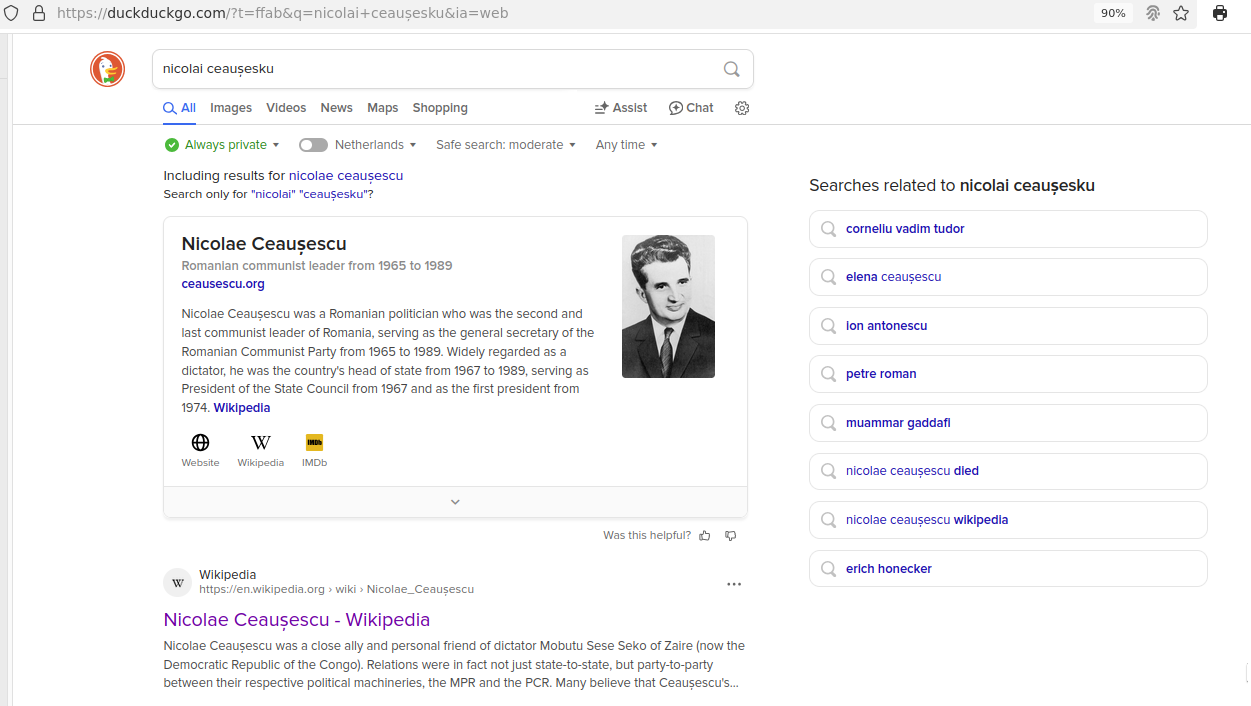Select related search nicolae ceaușescu wikipedia
Screen dimensions: 1251x706
(1008, 520)
